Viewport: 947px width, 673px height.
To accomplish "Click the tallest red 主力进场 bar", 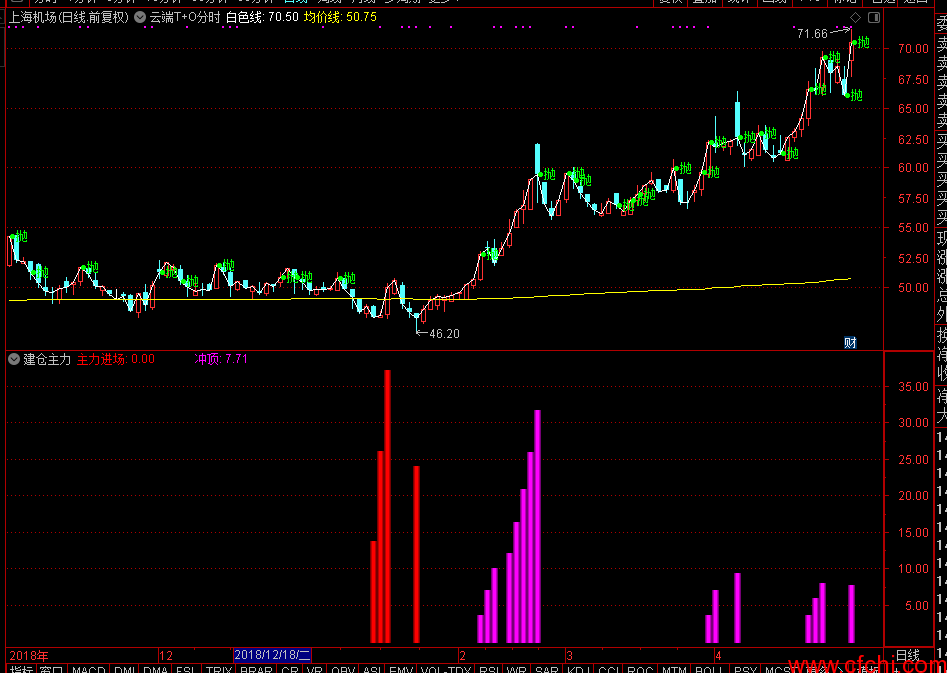I will (388, 506).
